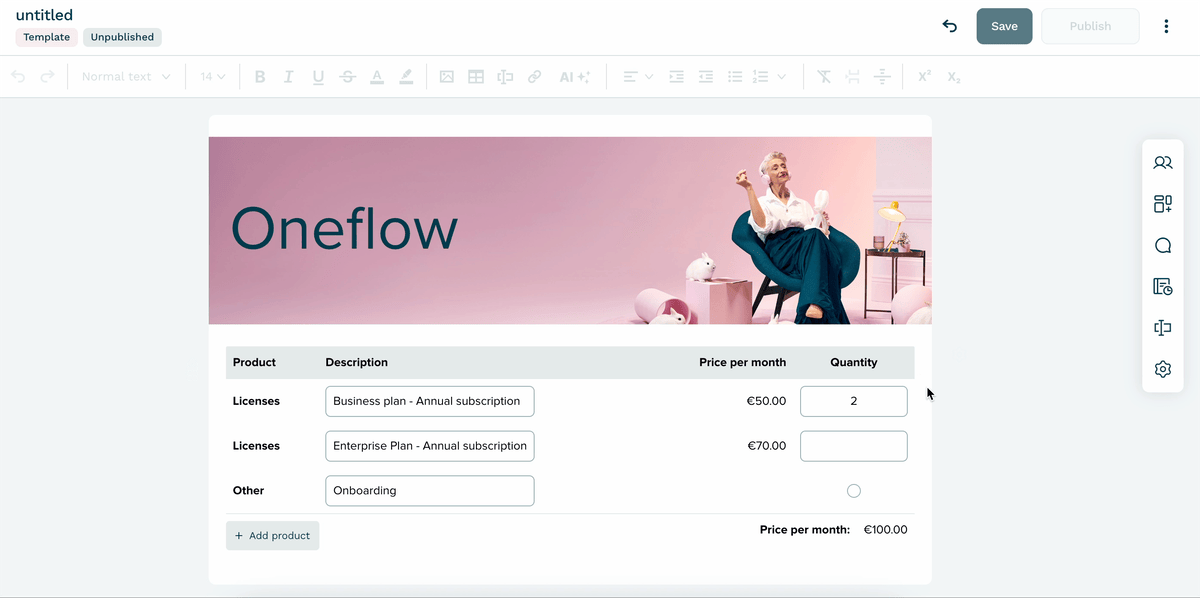
Task: Insert a horizontal line
Action: coord(882,77)
